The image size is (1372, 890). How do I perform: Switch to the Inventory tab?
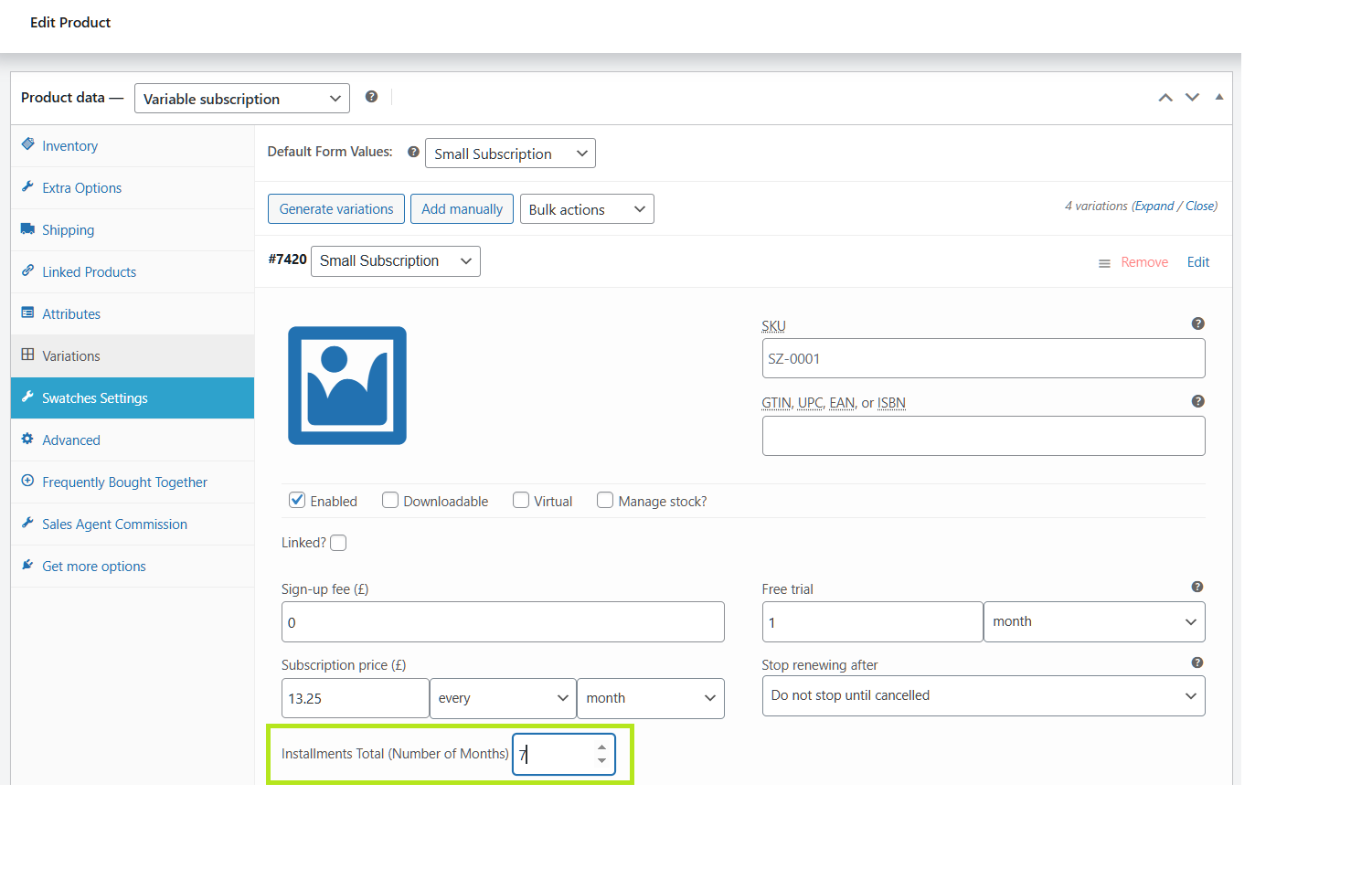[x=69, y=146]
